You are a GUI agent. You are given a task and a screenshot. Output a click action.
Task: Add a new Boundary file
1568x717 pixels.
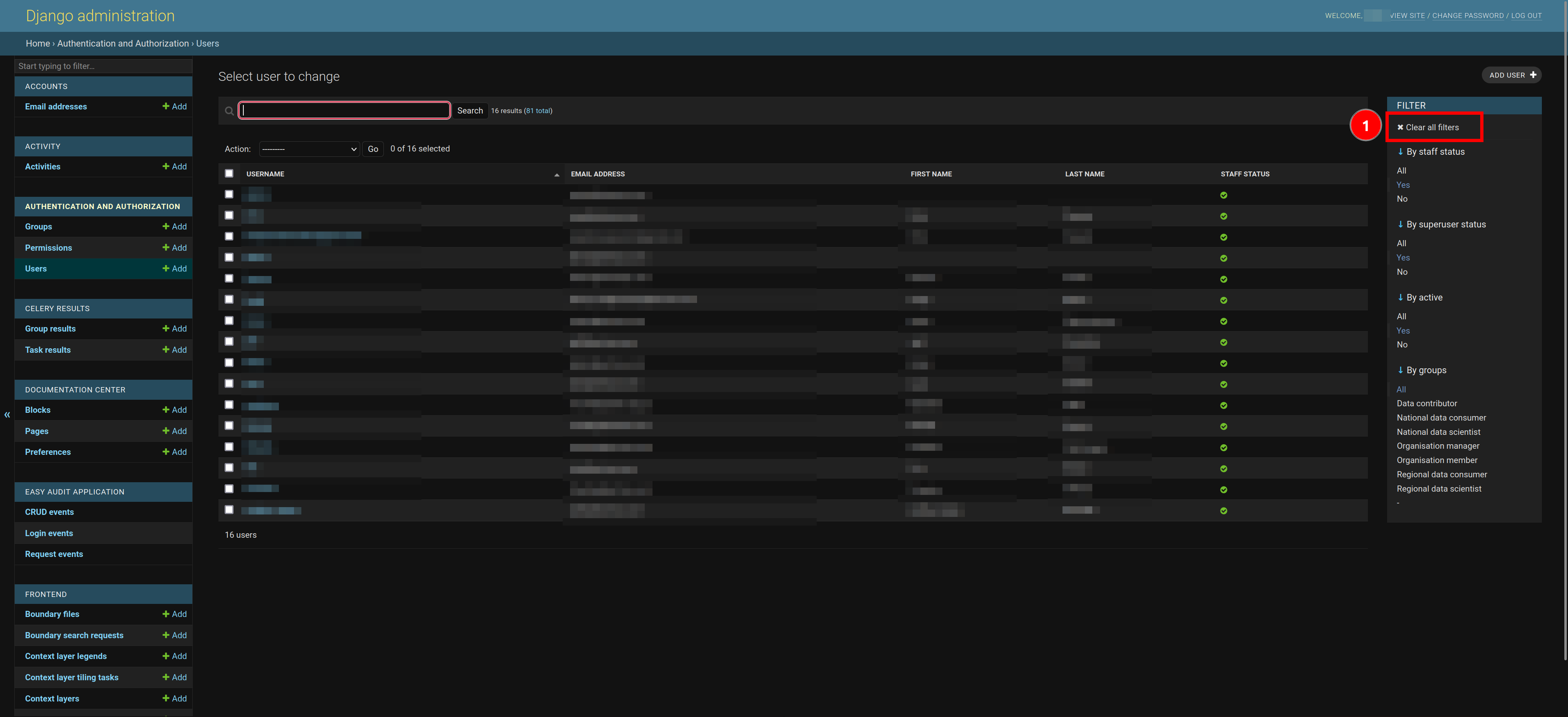coord(175,614)
